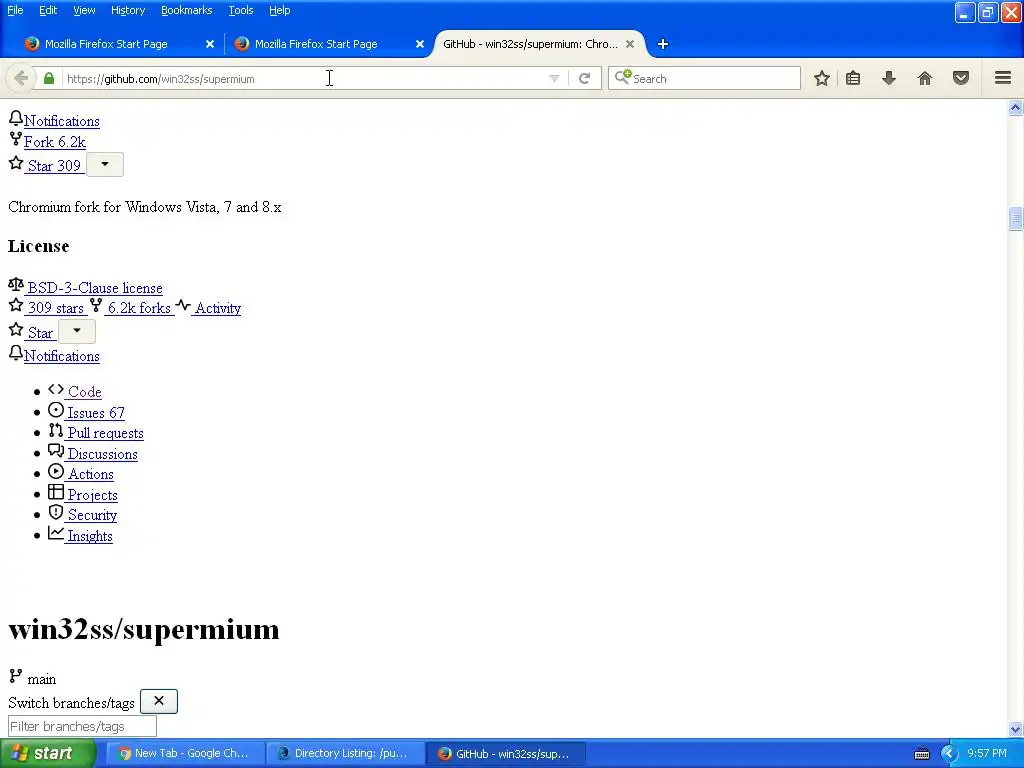Image resolution: width=1024 pixels, height=768 pixels.
Task: Open the Firefox hamburger menu
Action: pyautogui.click(x=1003, y=78)
